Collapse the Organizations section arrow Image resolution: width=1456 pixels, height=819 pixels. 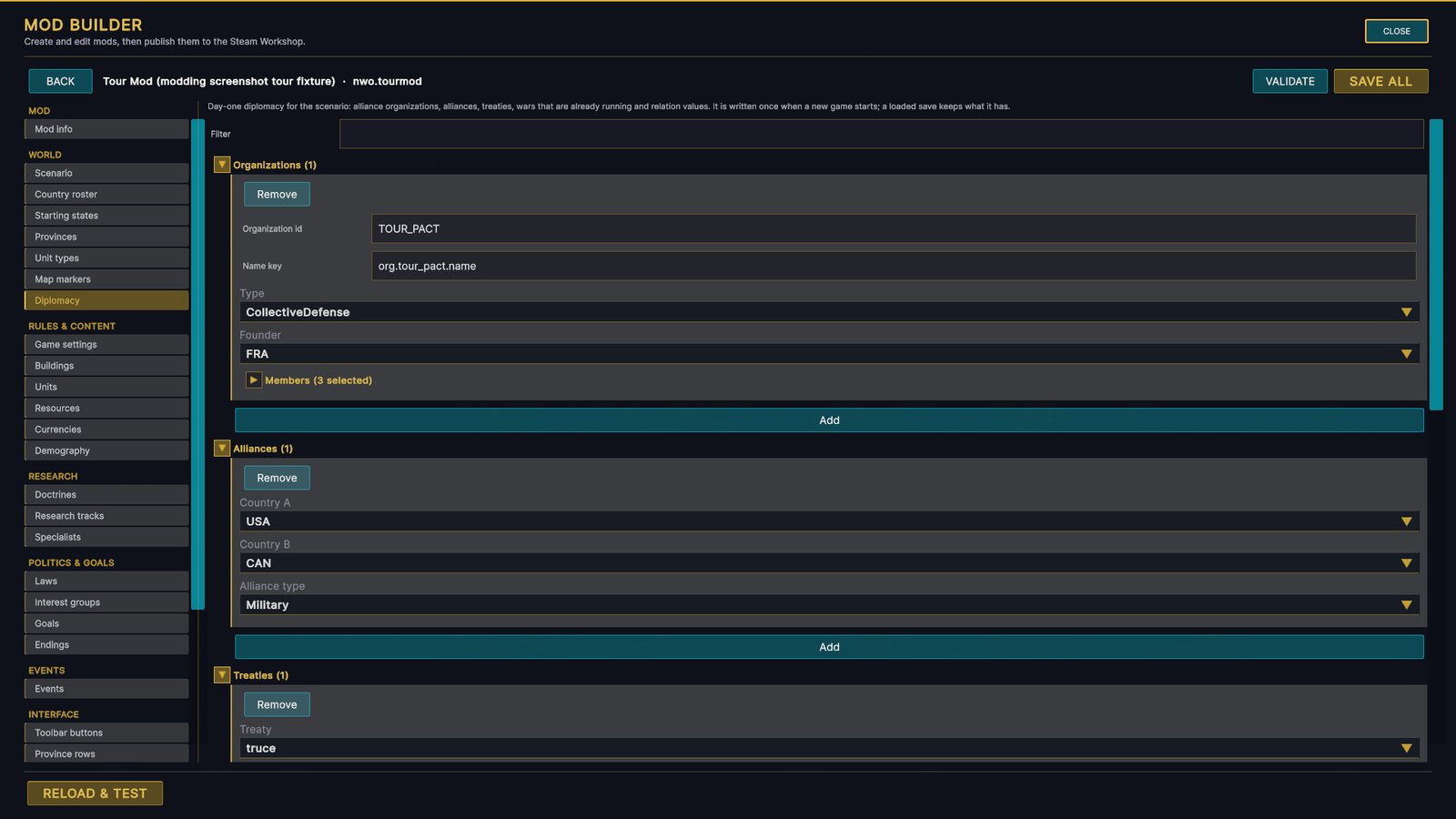[x=222, y=165]
